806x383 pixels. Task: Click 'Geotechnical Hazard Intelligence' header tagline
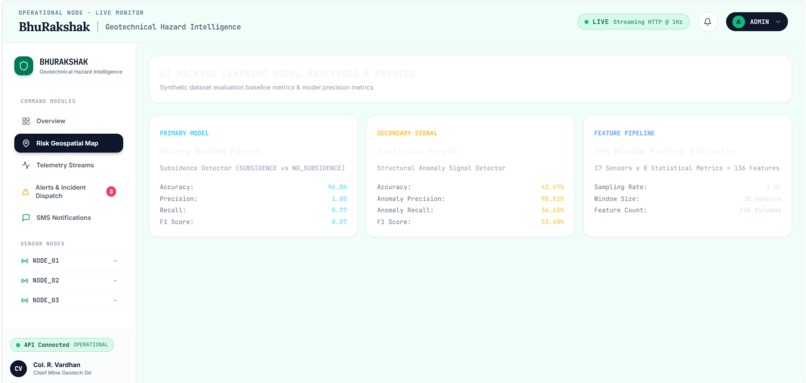(x=173, y=27)
